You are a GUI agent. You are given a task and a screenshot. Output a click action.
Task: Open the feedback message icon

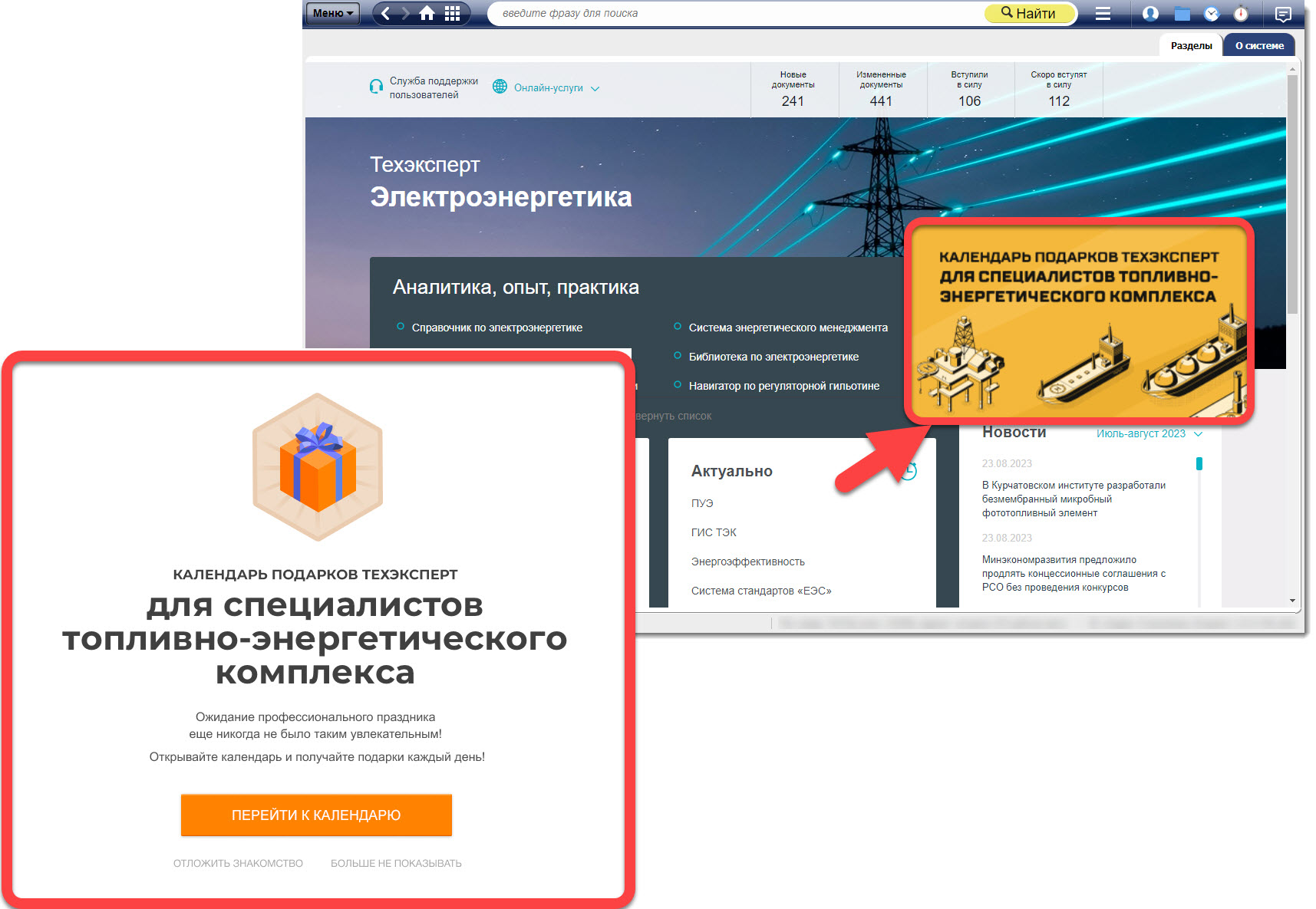(1283, 13)
